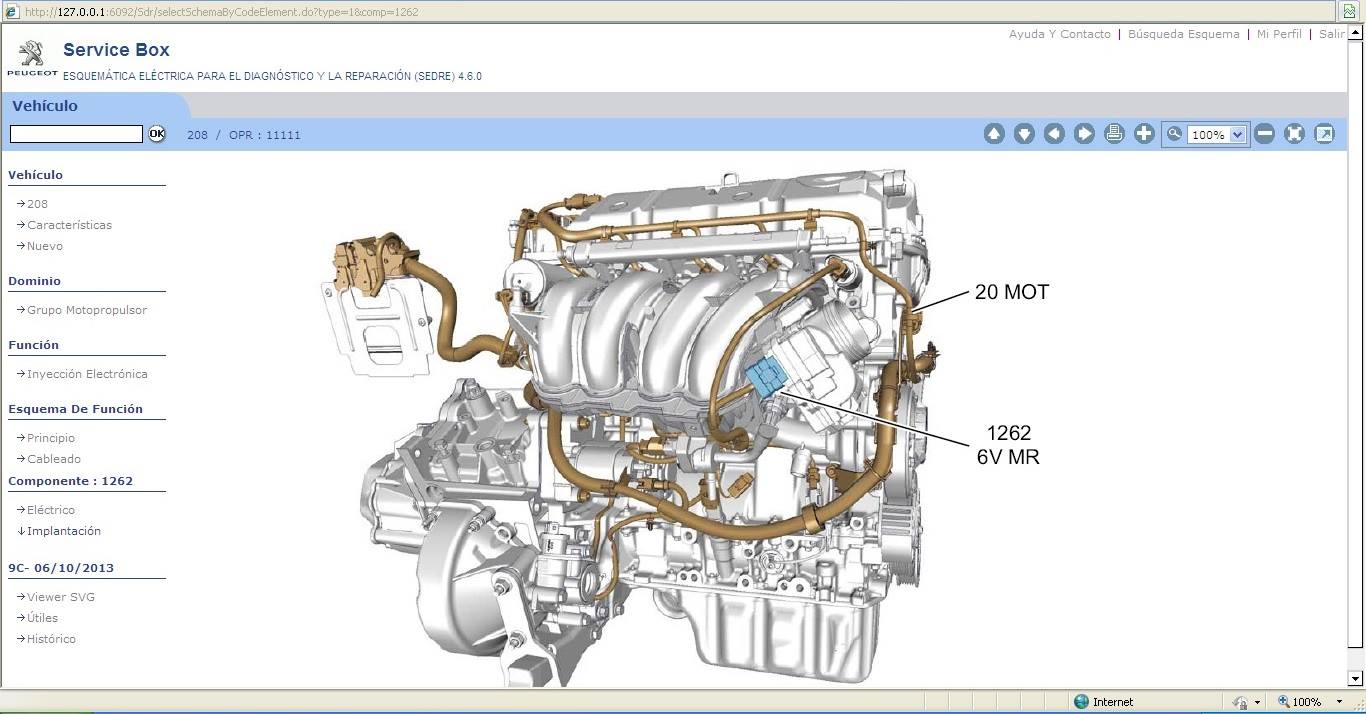Pan the diagram right with right arrow

1084,134
